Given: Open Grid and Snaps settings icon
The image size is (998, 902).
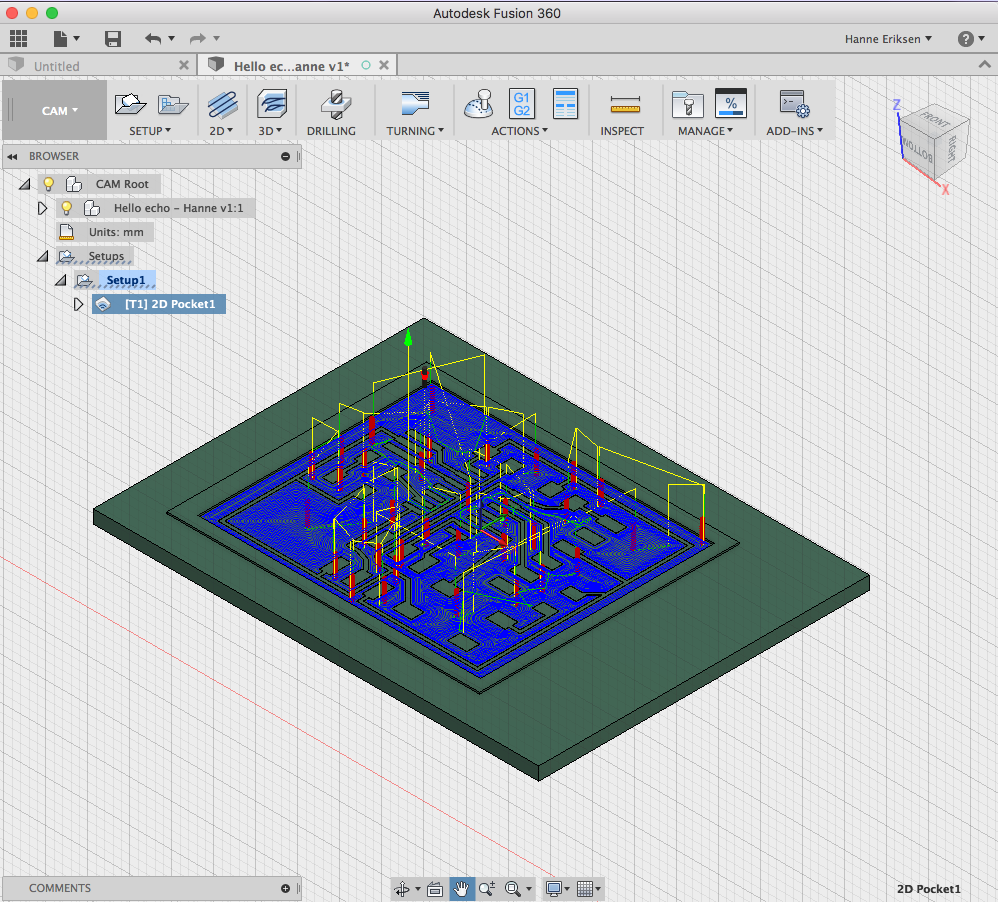Looking at the screenshot, I should [585, 889].
